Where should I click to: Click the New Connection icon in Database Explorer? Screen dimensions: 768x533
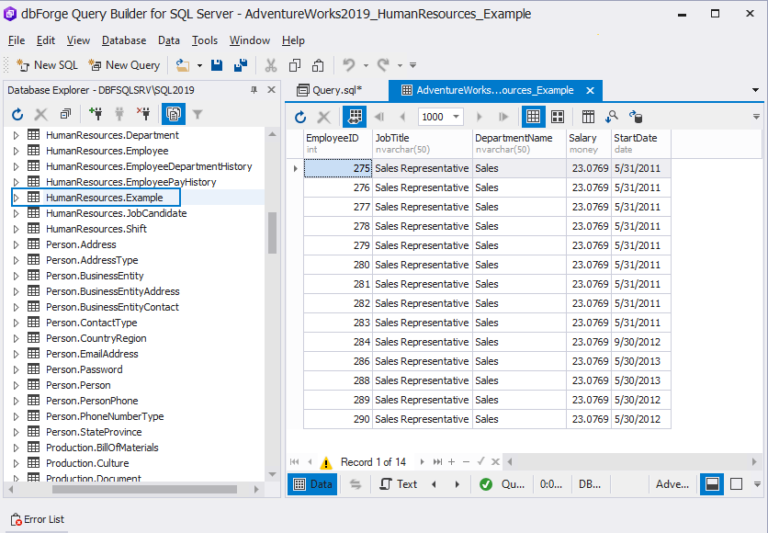coord(95,115)
